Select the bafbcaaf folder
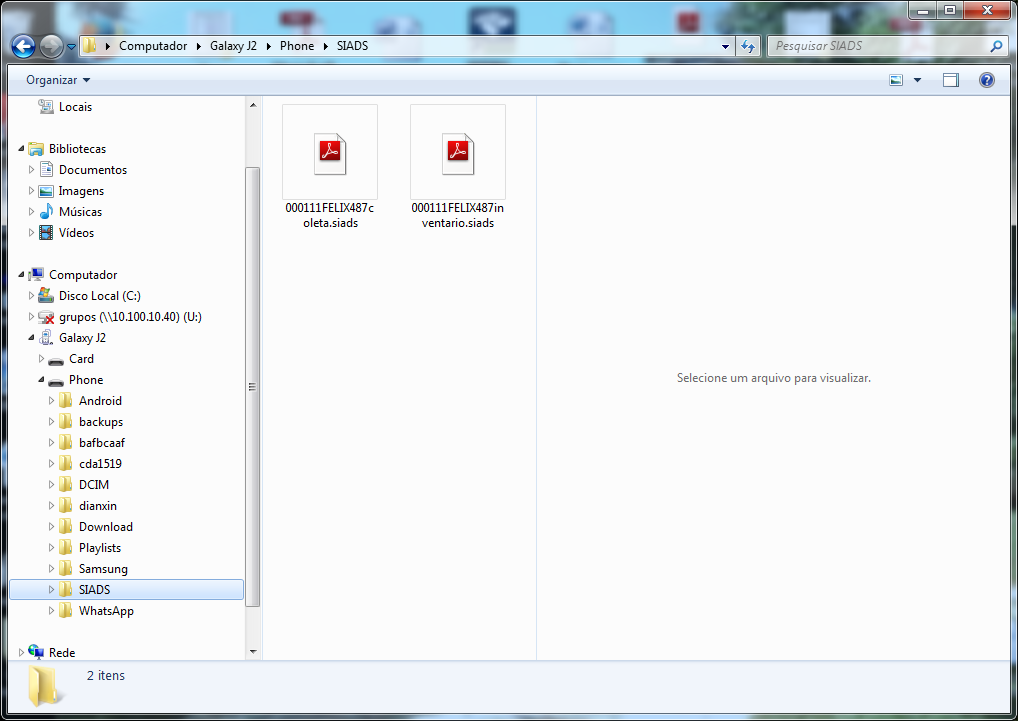This screenshot has width=1024, height=721. click(x=101, y=442)
